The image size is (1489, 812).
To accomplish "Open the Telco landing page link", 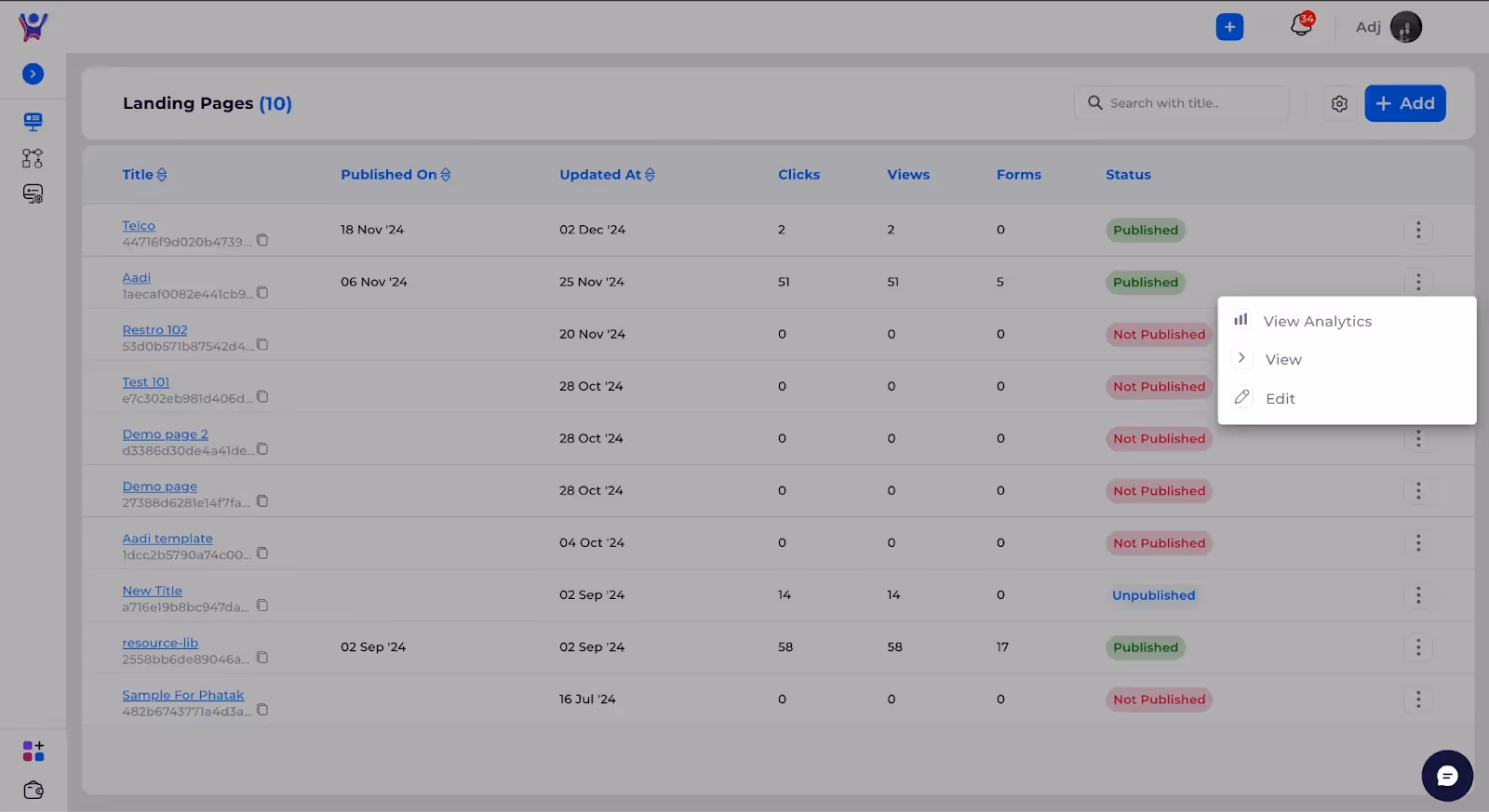I will coord(139,225).
